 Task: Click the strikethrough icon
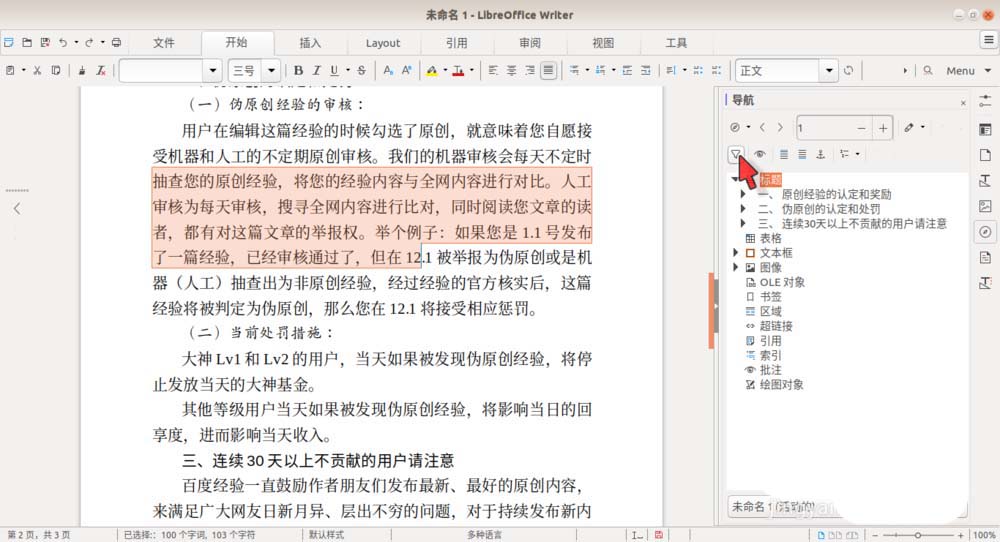361,71
